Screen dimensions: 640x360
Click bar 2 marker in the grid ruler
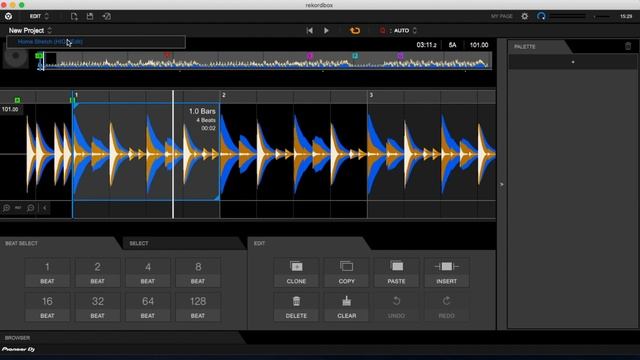click(223, 95)
